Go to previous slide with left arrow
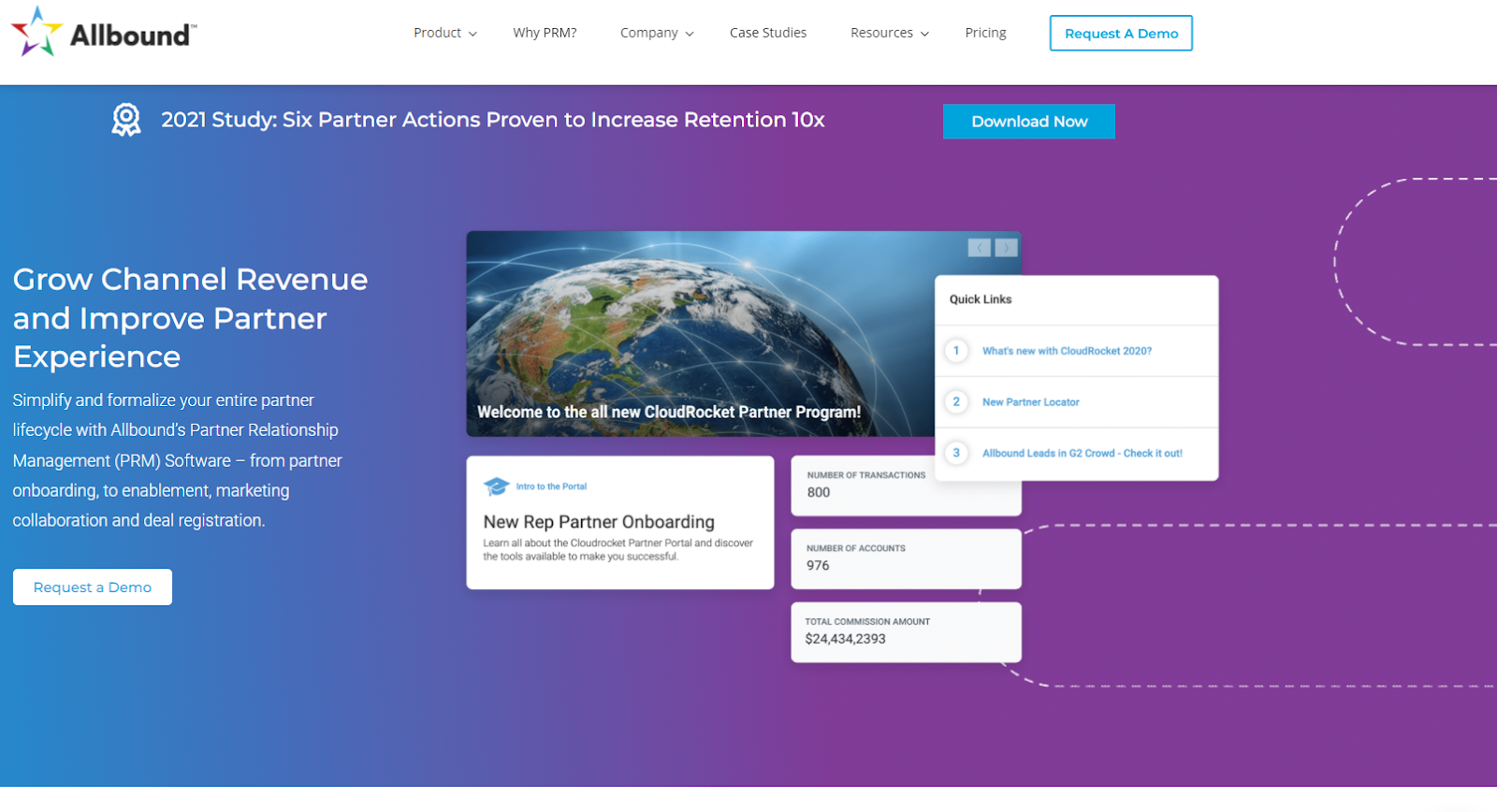The height and width of the screenshot is (812, 1497). pos(980,248)
